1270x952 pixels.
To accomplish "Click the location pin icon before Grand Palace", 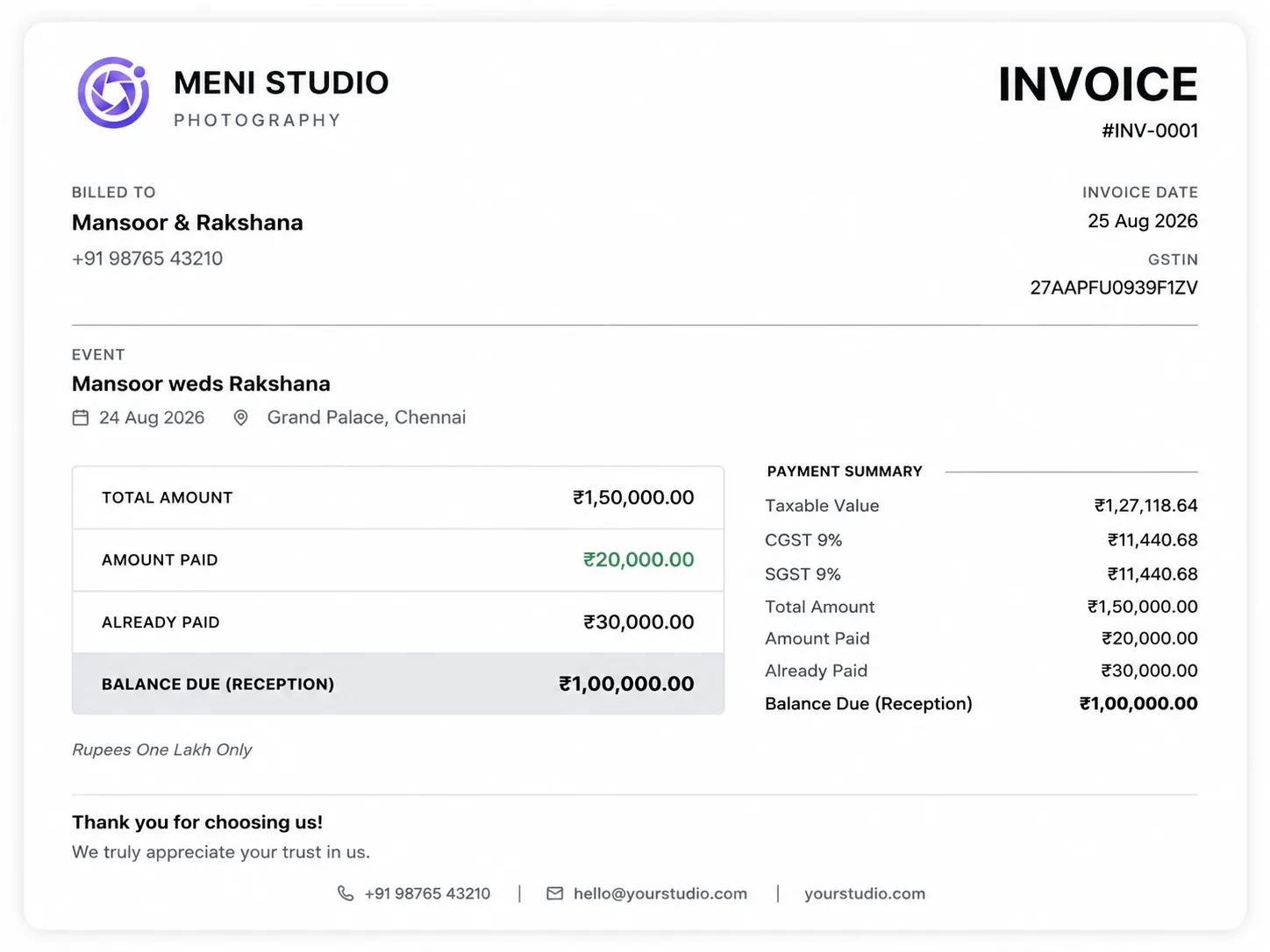I will (240, 418).
